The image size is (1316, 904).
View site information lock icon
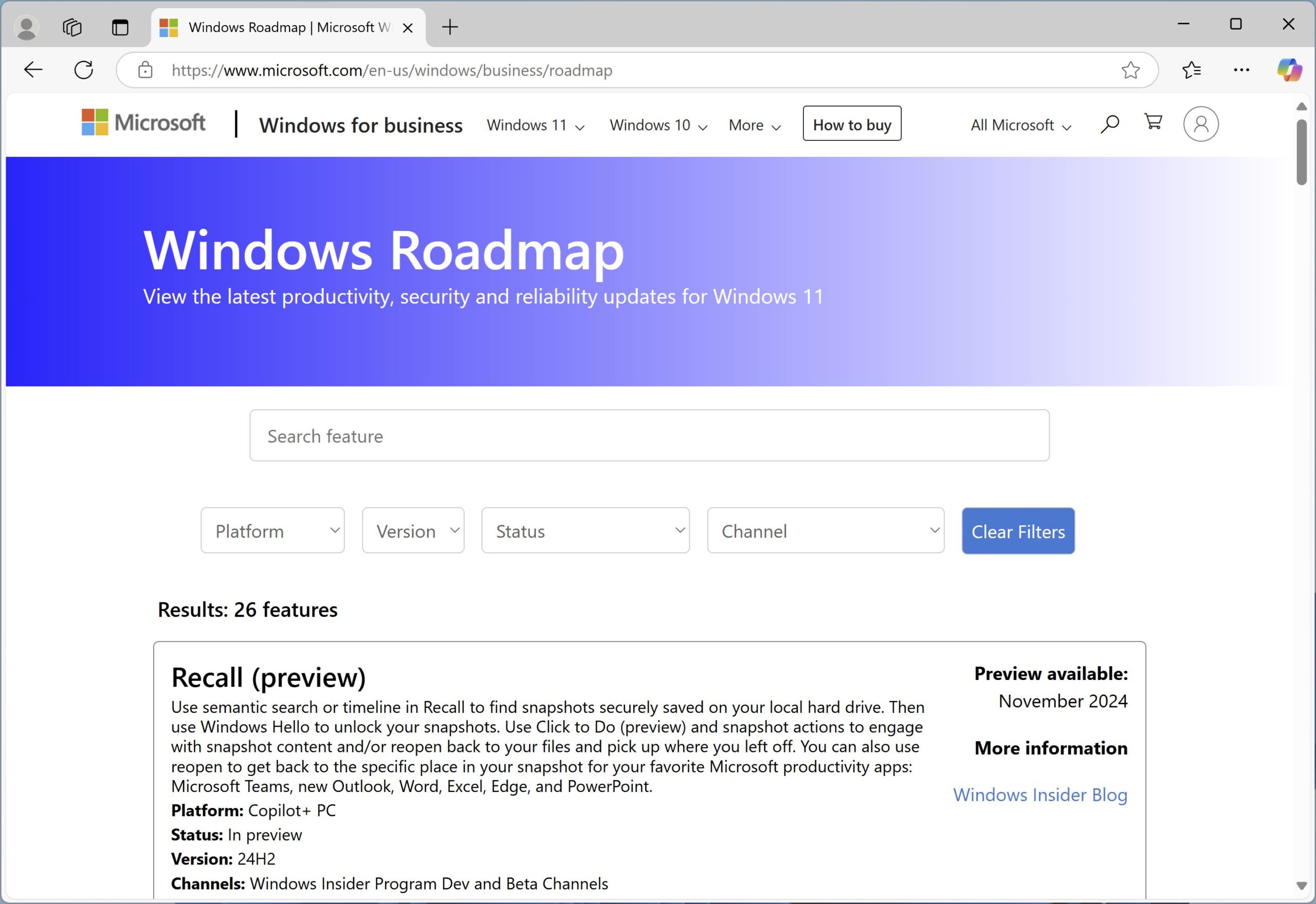(145, 70)
